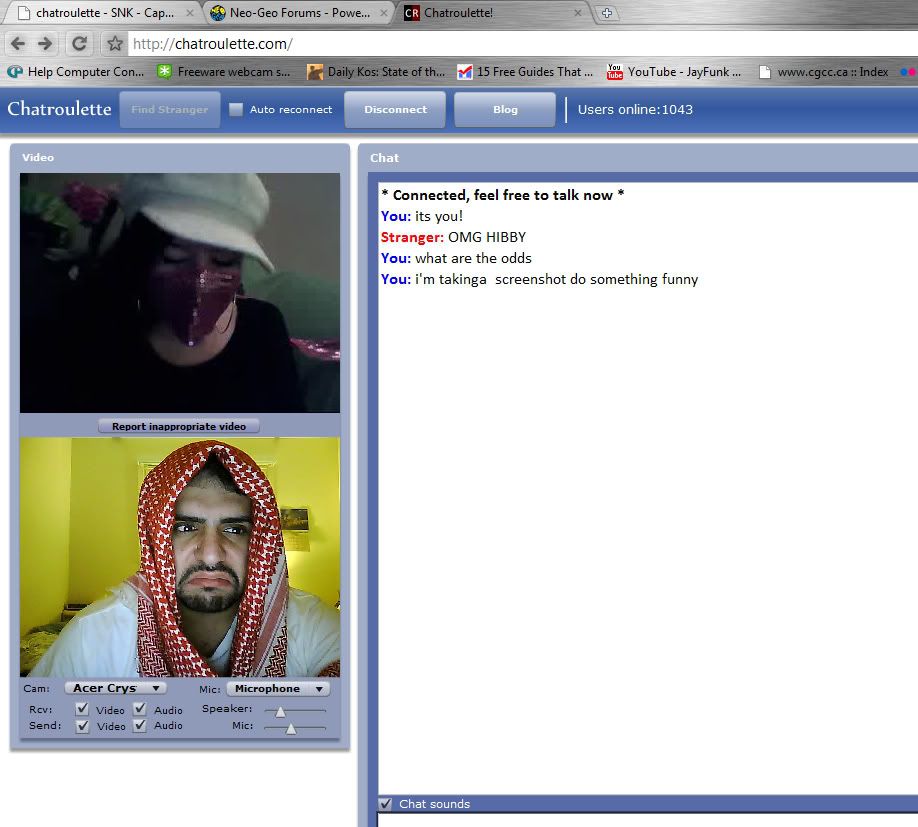918x827 pixels.
Task: Go forward with the browser forward arrow
Action: [45, 43]
